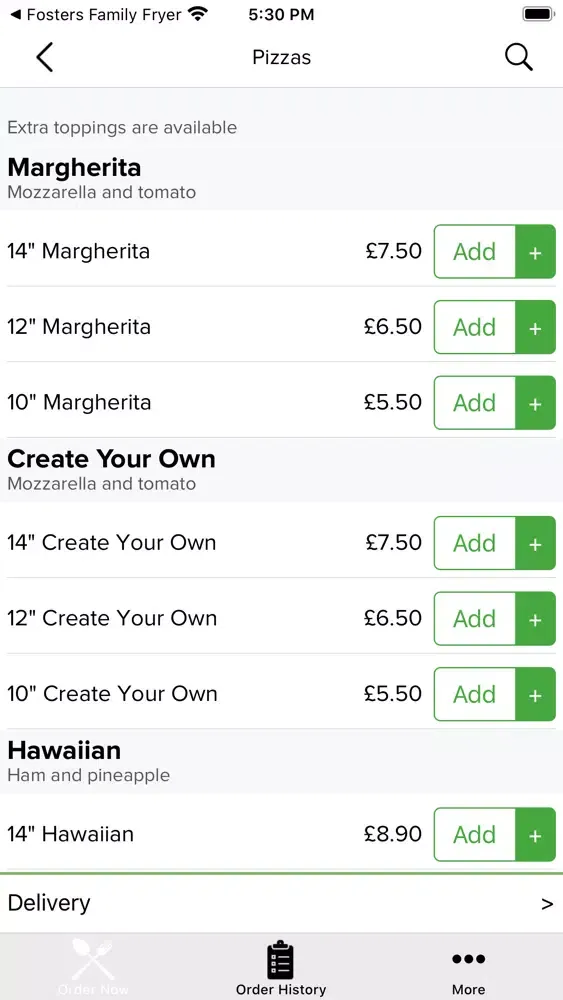
Task: Tap plus icon for 14" Create Your Own
Action: click(x=535, y=543)
